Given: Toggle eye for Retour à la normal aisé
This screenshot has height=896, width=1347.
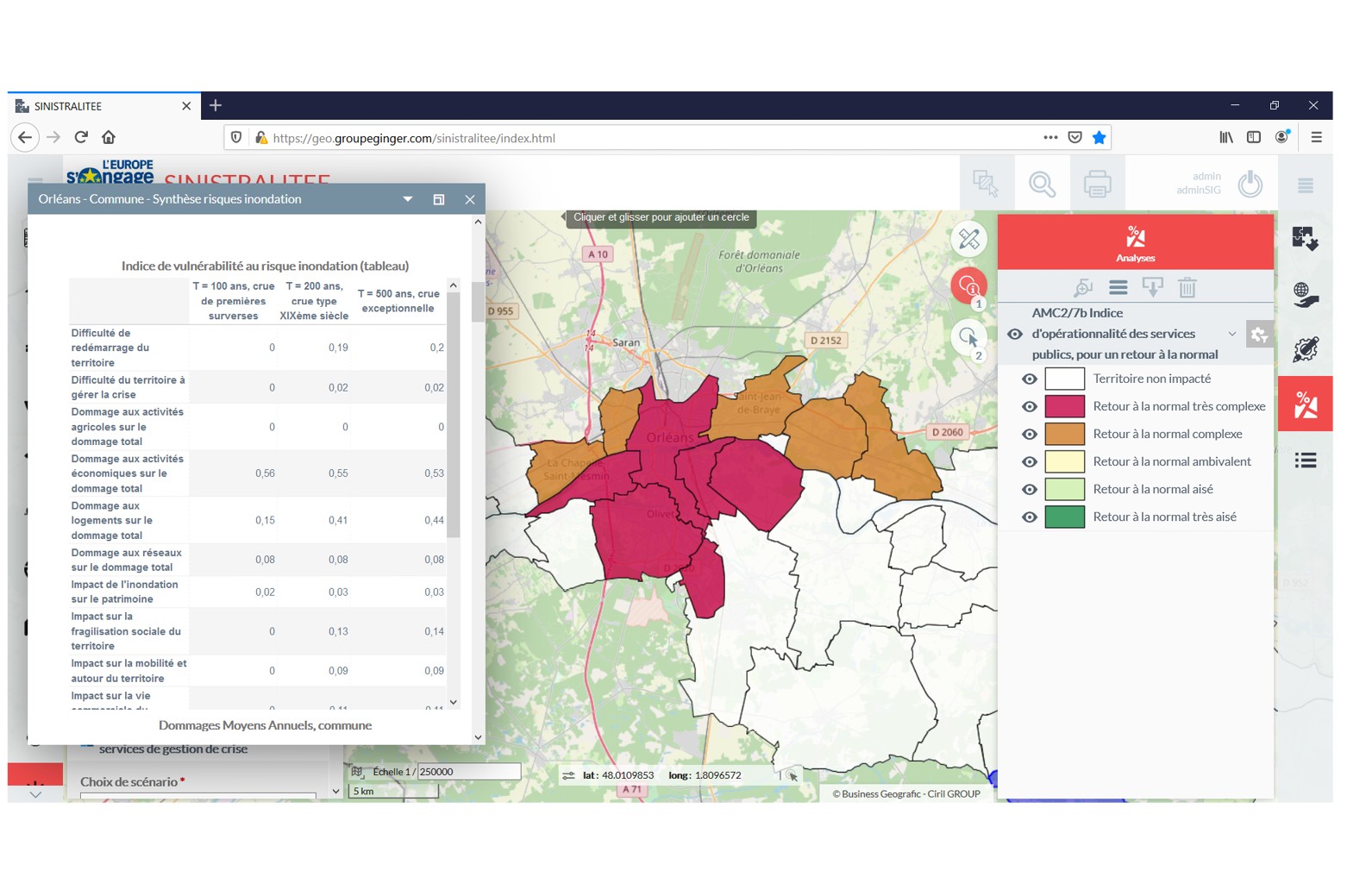Looking at the screenshot, I should coord(1029,489).
